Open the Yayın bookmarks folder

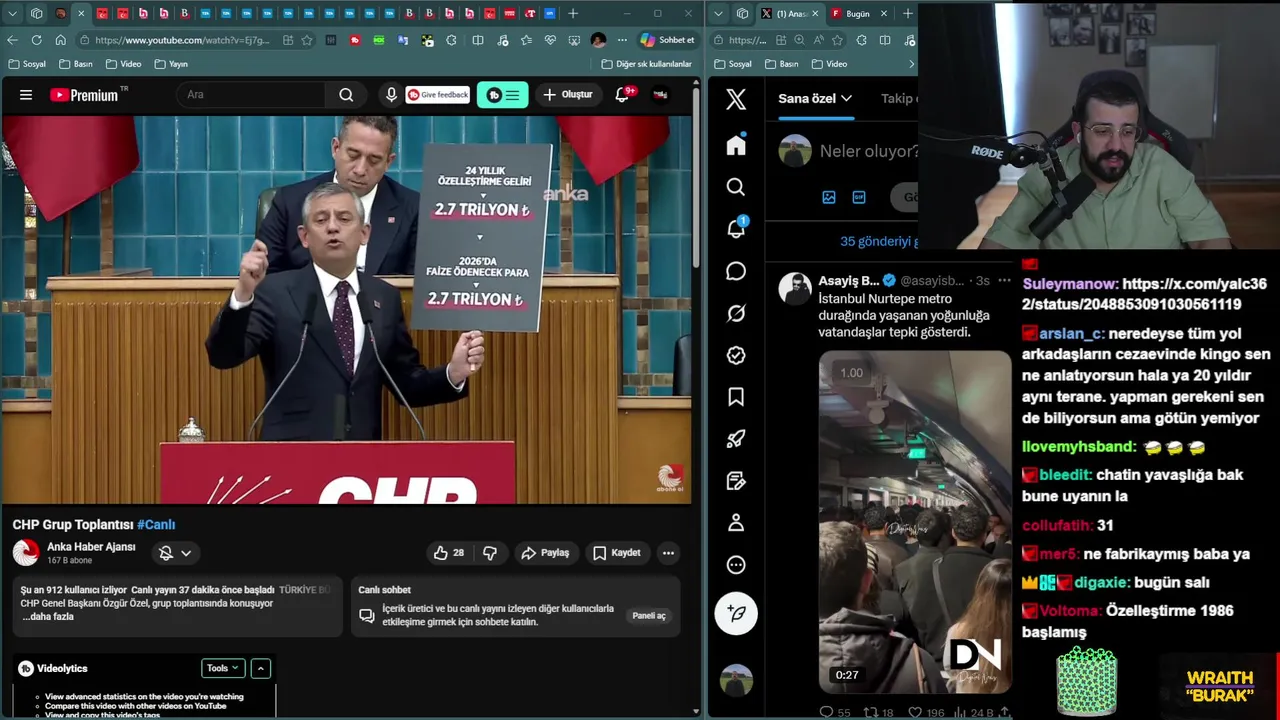click(x=171, y=64)
